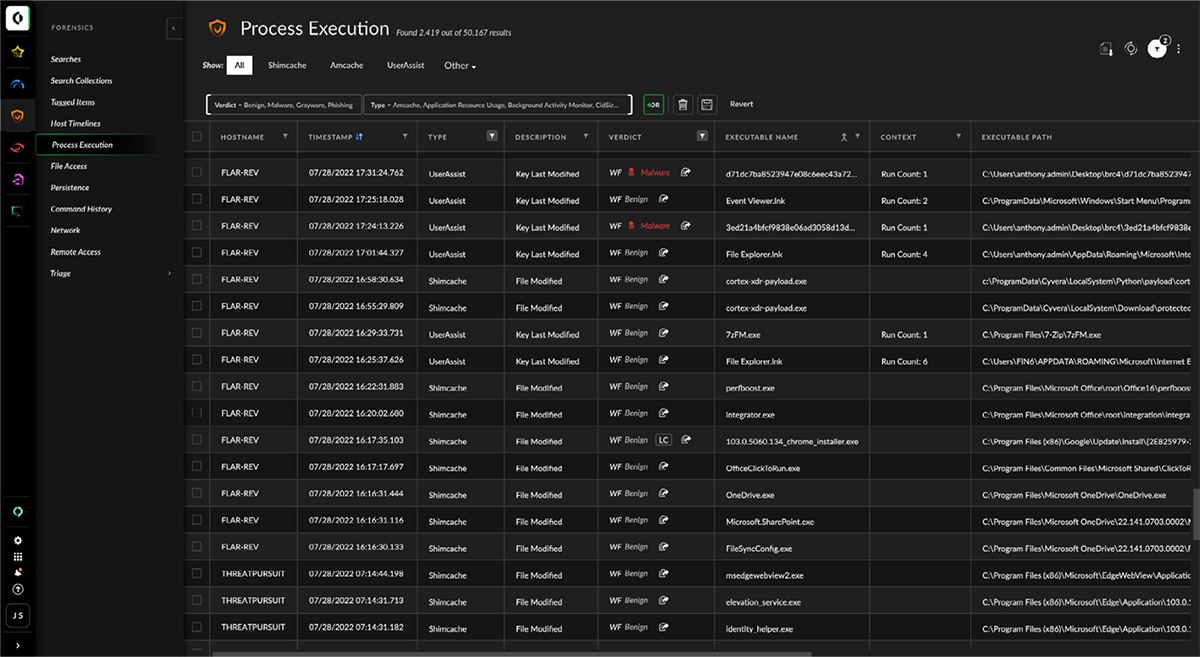Image resolution: width=1200 pixels, height=657 pixels.
Task: Open the Other tab dropdown
Action: coord(459,65)
